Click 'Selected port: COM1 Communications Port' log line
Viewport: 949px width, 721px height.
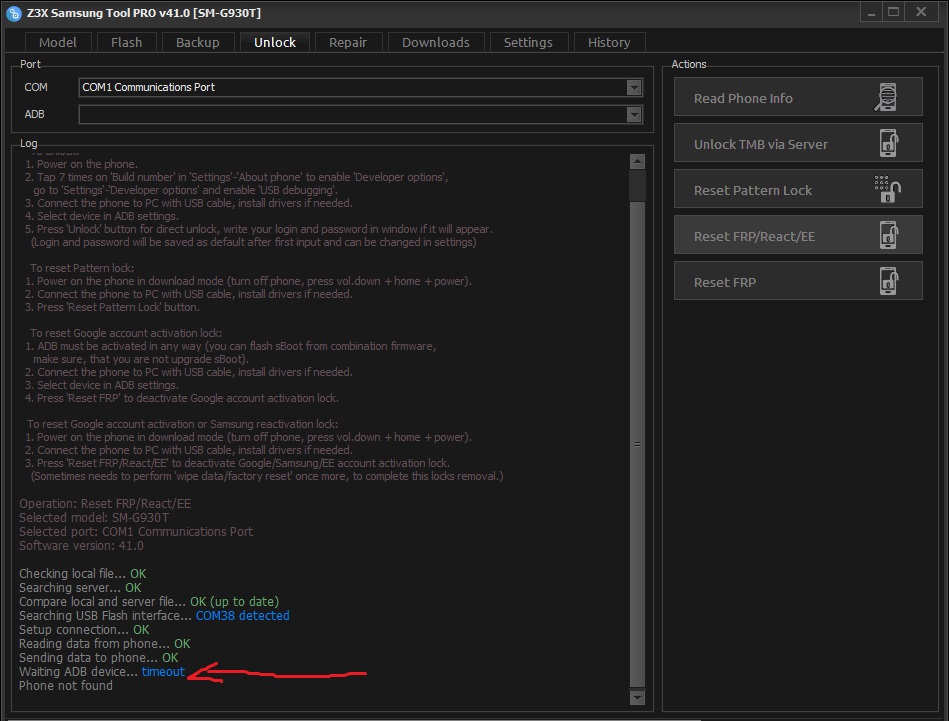pos(136,532)
